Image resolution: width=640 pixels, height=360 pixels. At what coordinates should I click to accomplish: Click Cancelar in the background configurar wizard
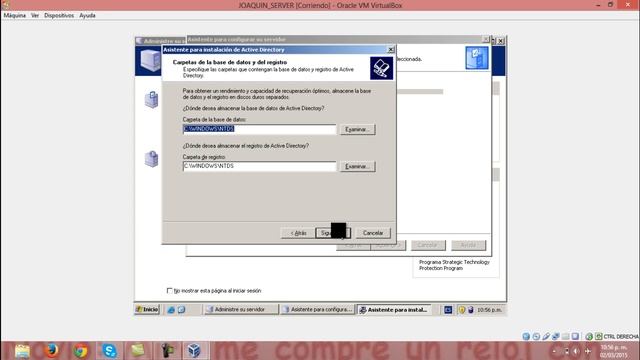click(428, 245)
